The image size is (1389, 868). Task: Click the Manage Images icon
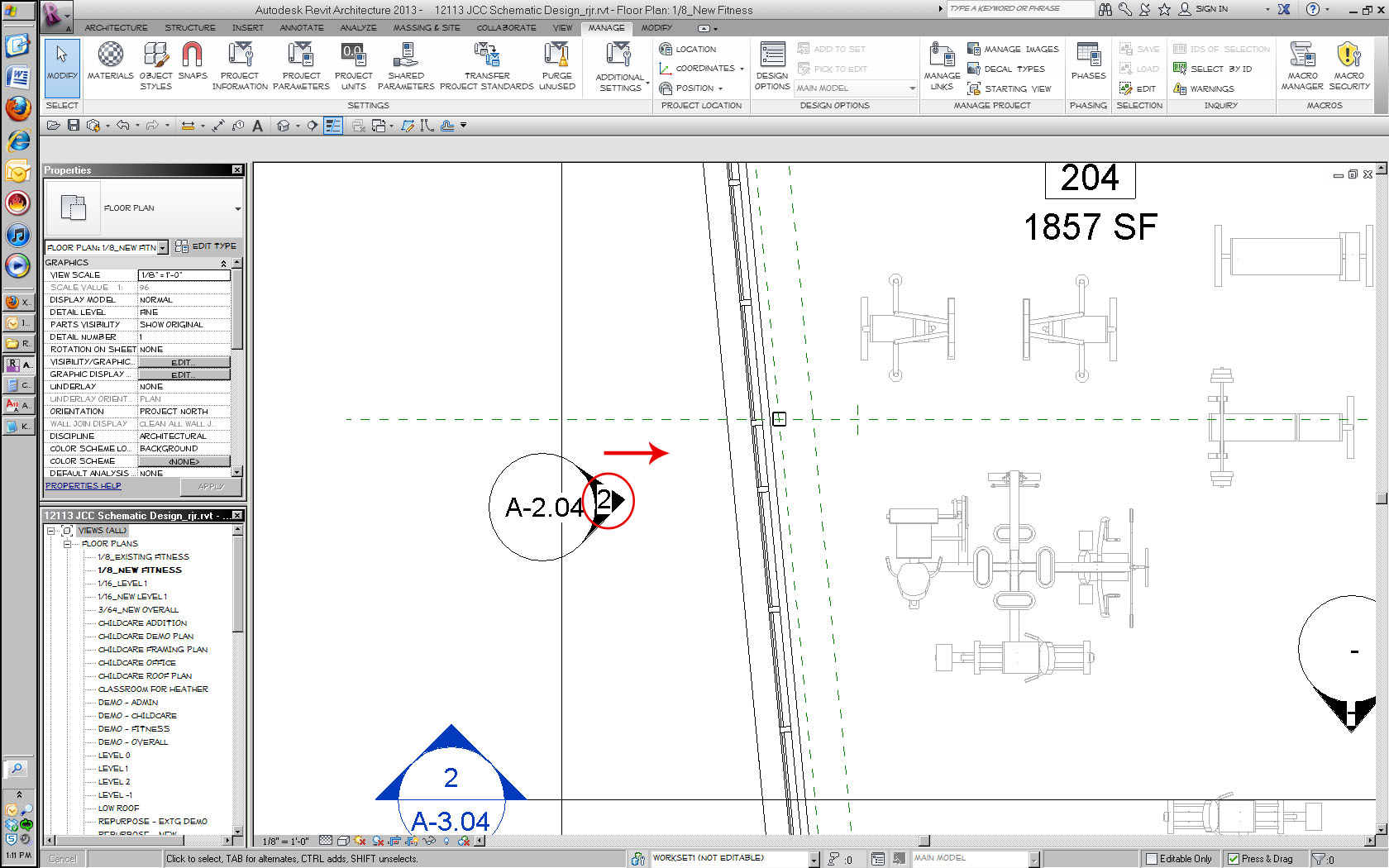pos(974,49)
